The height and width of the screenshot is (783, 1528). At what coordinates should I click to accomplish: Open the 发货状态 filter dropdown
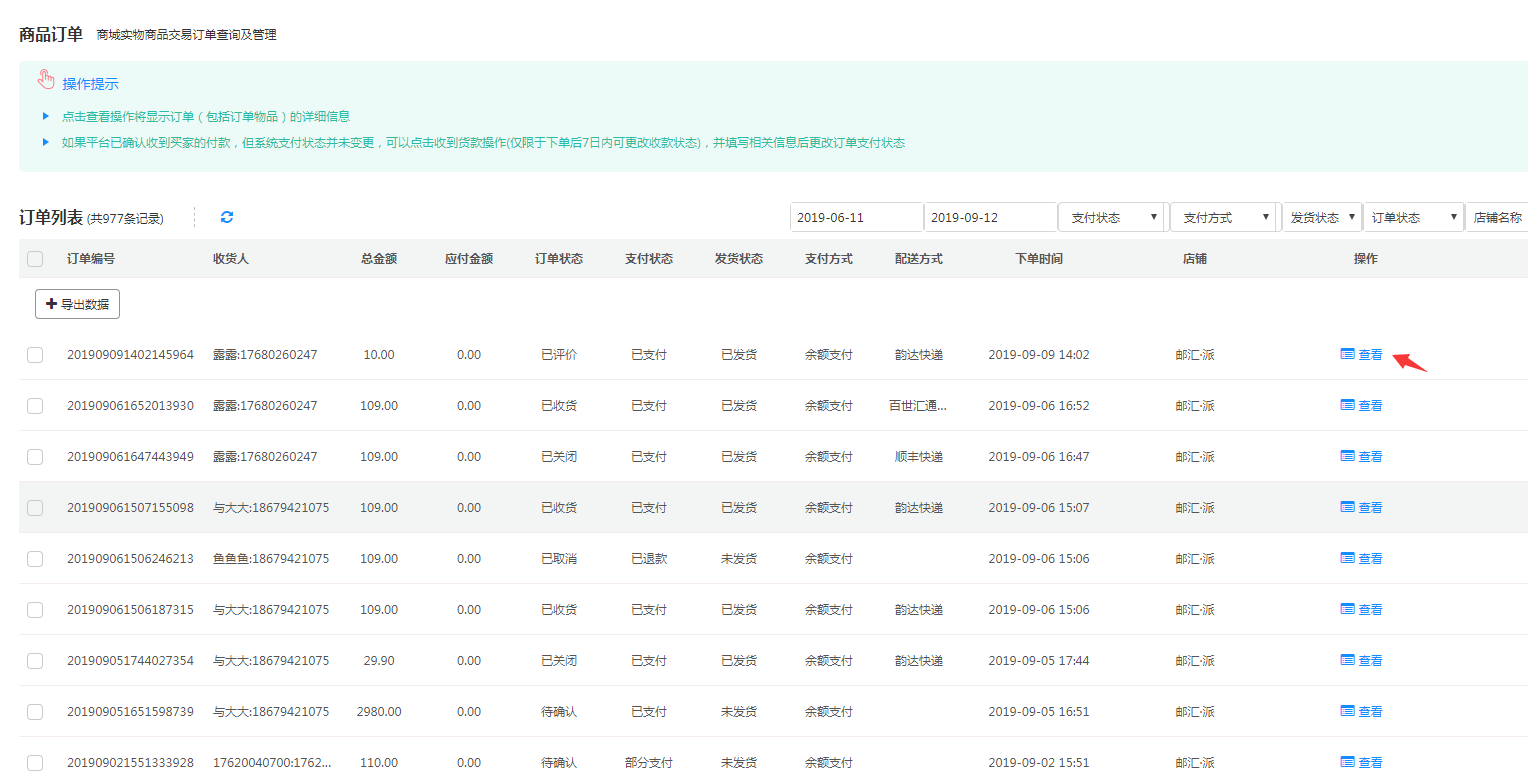tap(1321, 217)
